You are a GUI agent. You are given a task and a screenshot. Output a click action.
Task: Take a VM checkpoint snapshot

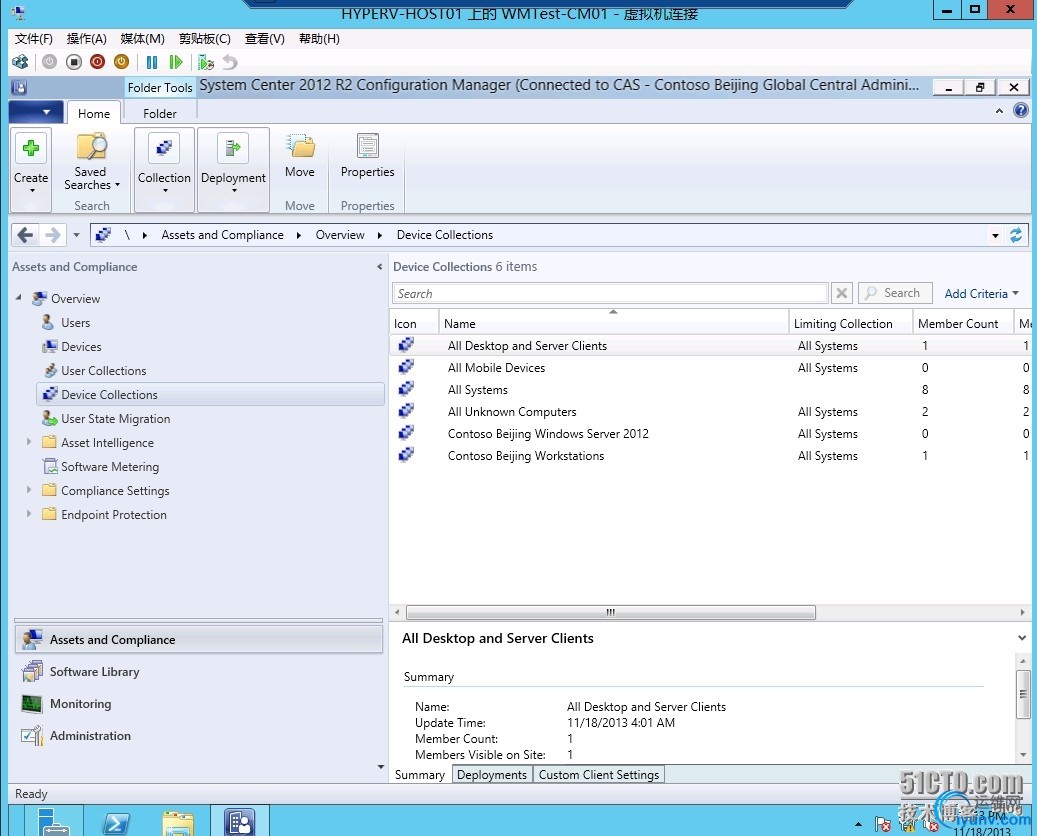point(206,62)
